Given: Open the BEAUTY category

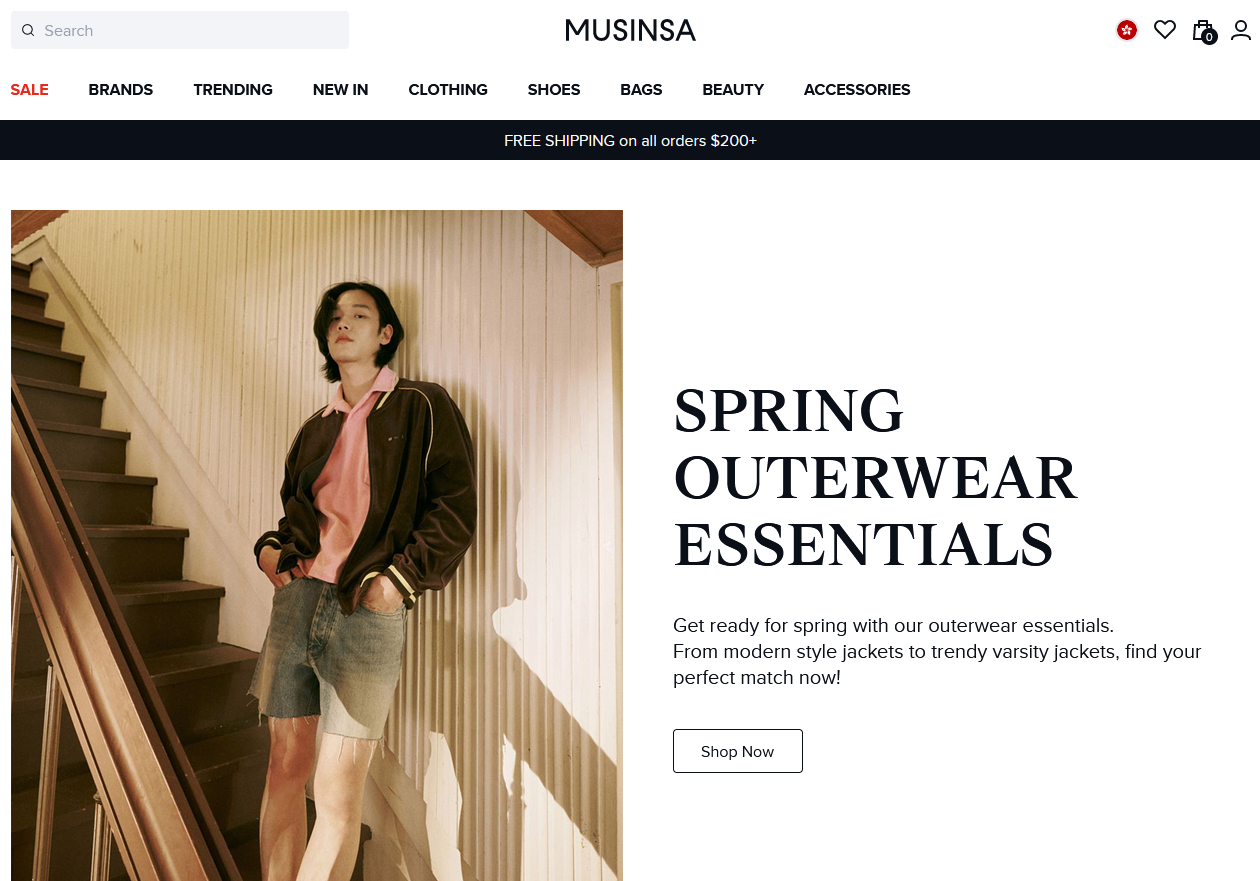Looking at the screenshot, I should (x=733, y=90).
